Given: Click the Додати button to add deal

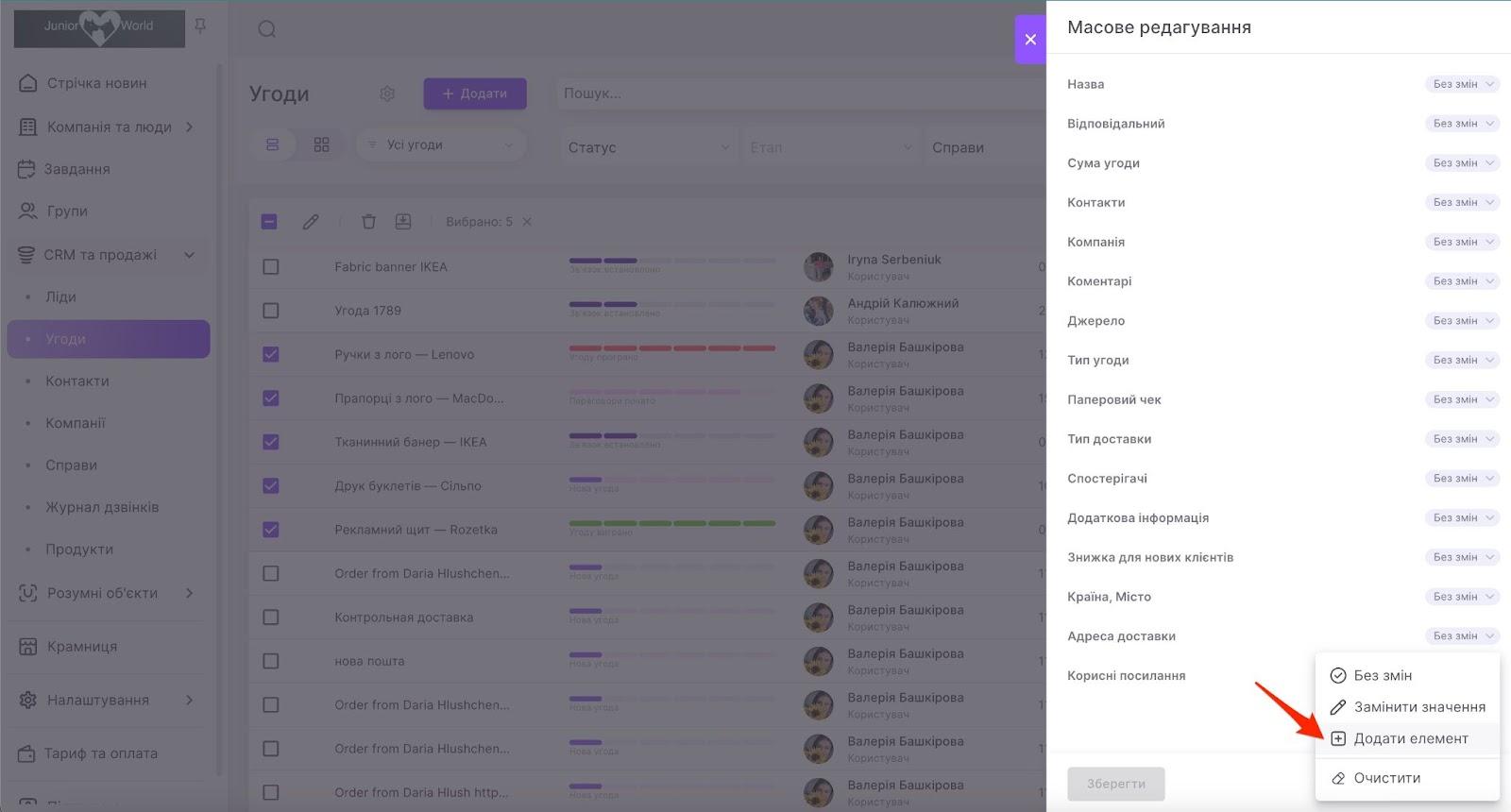Looking at the screenshot, I should pyautogui.click(x=474, y=93).
